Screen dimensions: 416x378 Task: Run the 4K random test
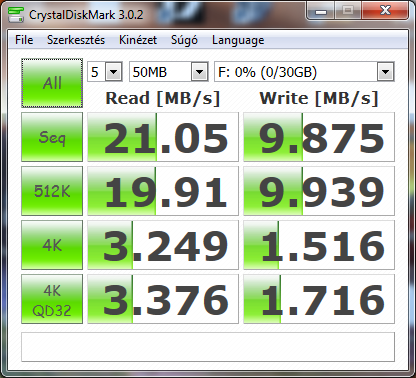coord(52,245)
